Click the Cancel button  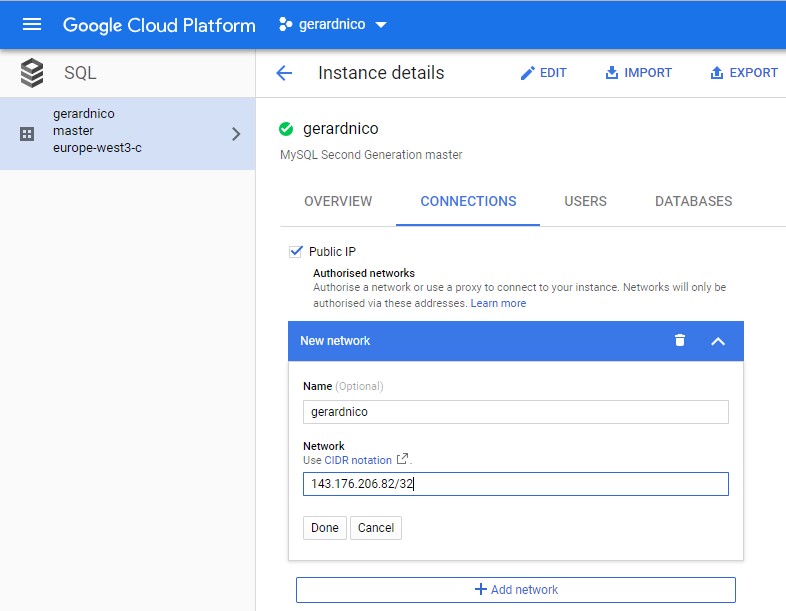pyautogui.click(x=376, y=528)
